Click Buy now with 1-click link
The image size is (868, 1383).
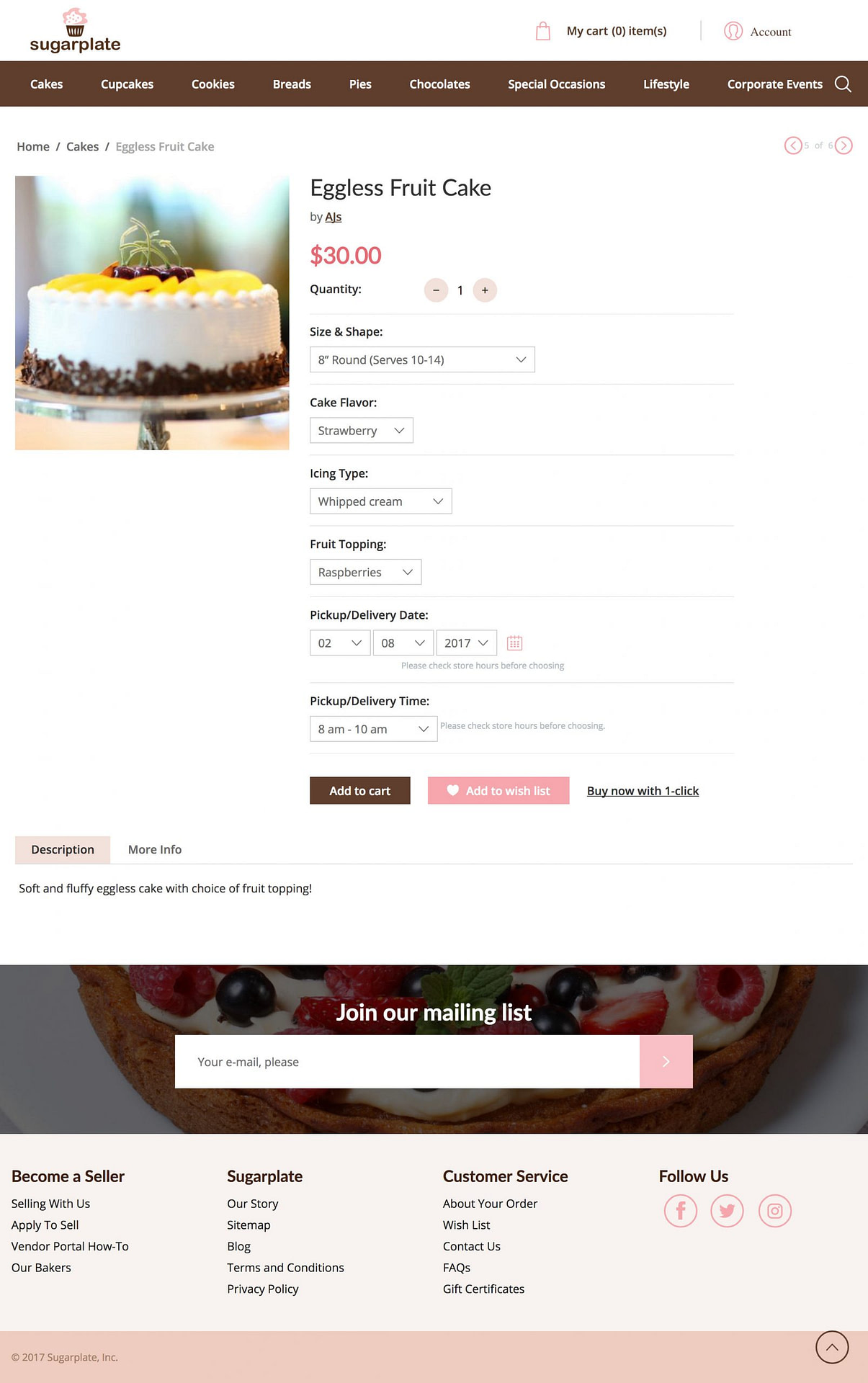[x=643, y=791]
